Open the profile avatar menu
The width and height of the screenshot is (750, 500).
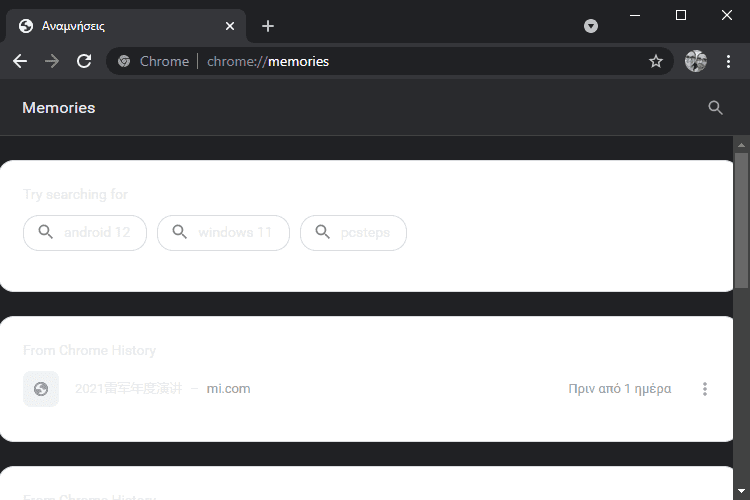coord(695,61)
